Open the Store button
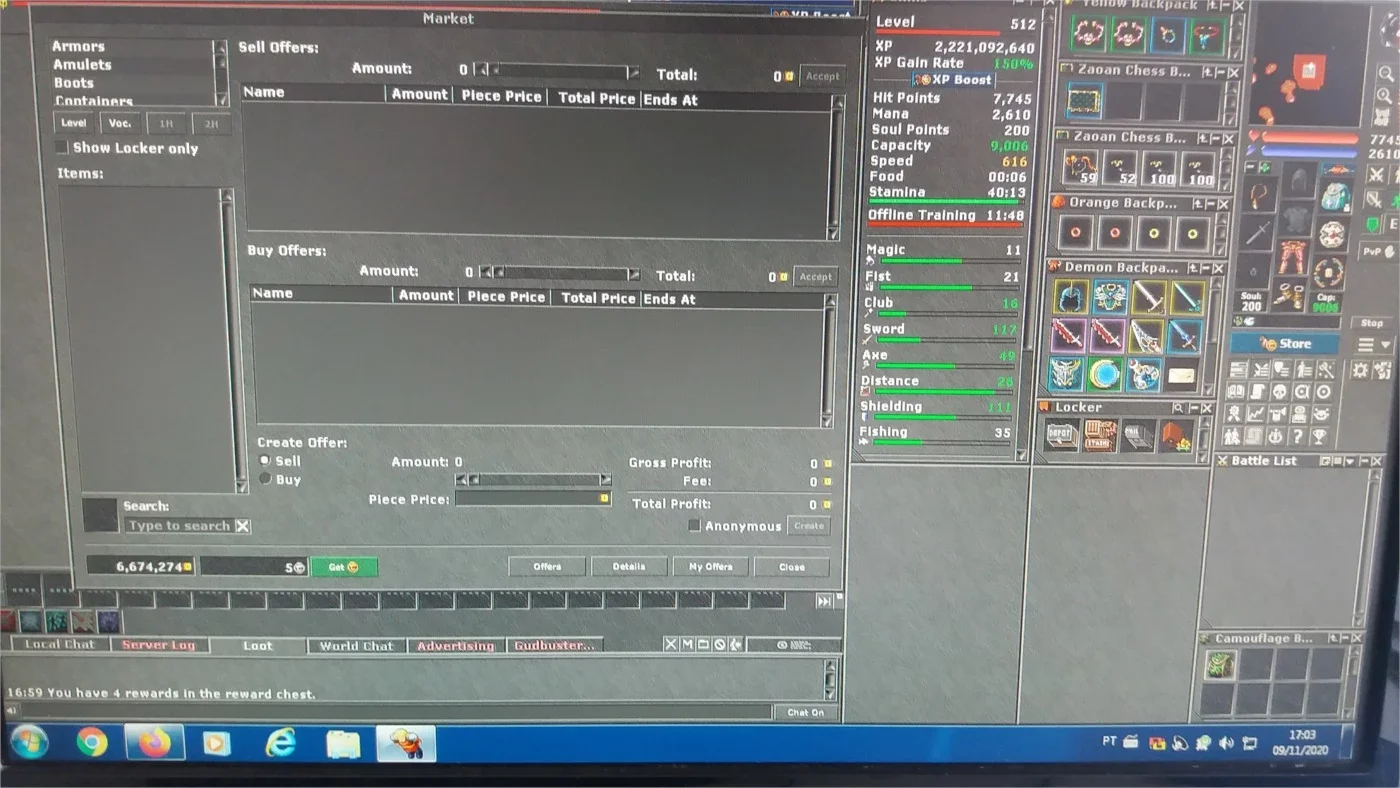The image size is (1400, 788). [1284, 344]
